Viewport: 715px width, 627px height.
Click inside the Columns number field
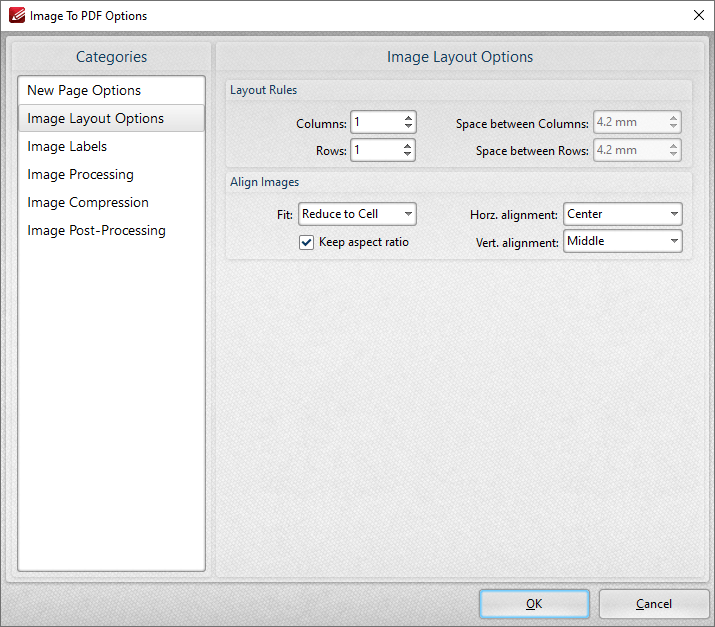tap(377, 122)
